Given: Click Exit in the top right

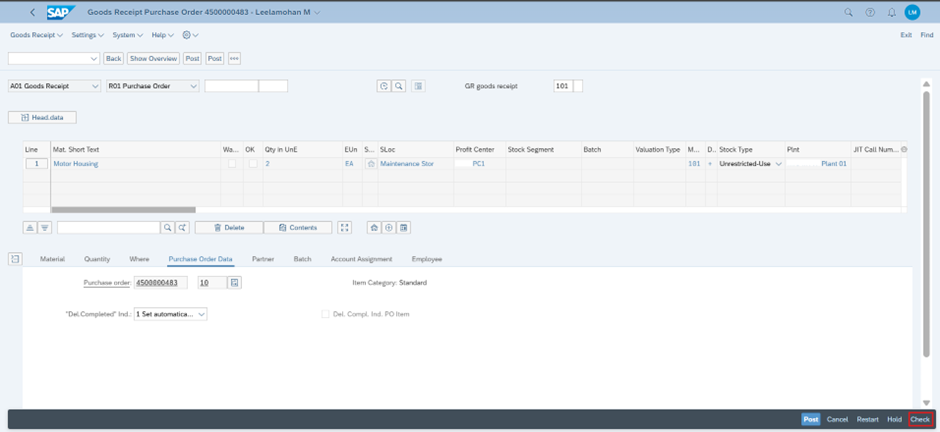Looking at the screenshot, I should point(906,35).
